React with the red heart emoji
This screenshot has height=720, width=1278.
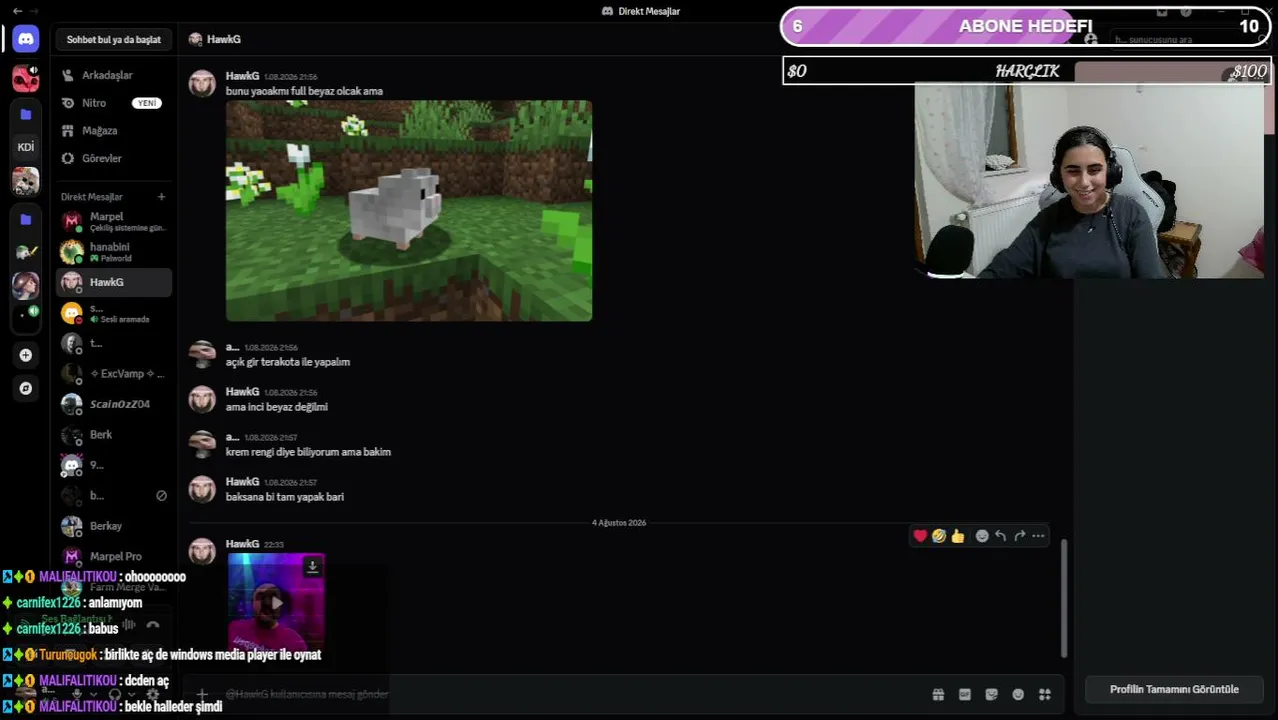pyautogui.click(x=920, y=536)
